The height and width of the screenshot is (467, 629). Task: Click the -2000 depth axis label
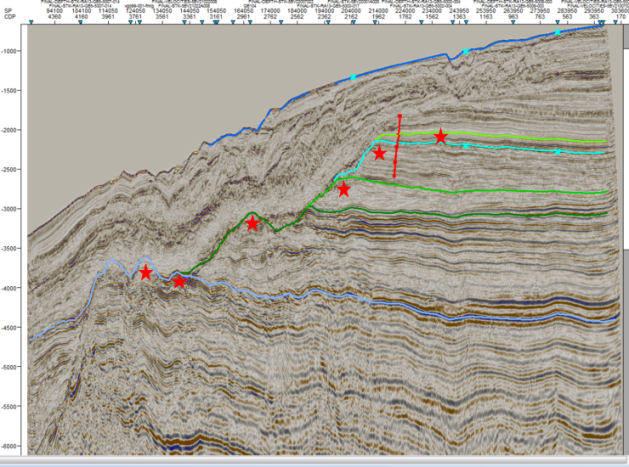click(x=14, y=131)
